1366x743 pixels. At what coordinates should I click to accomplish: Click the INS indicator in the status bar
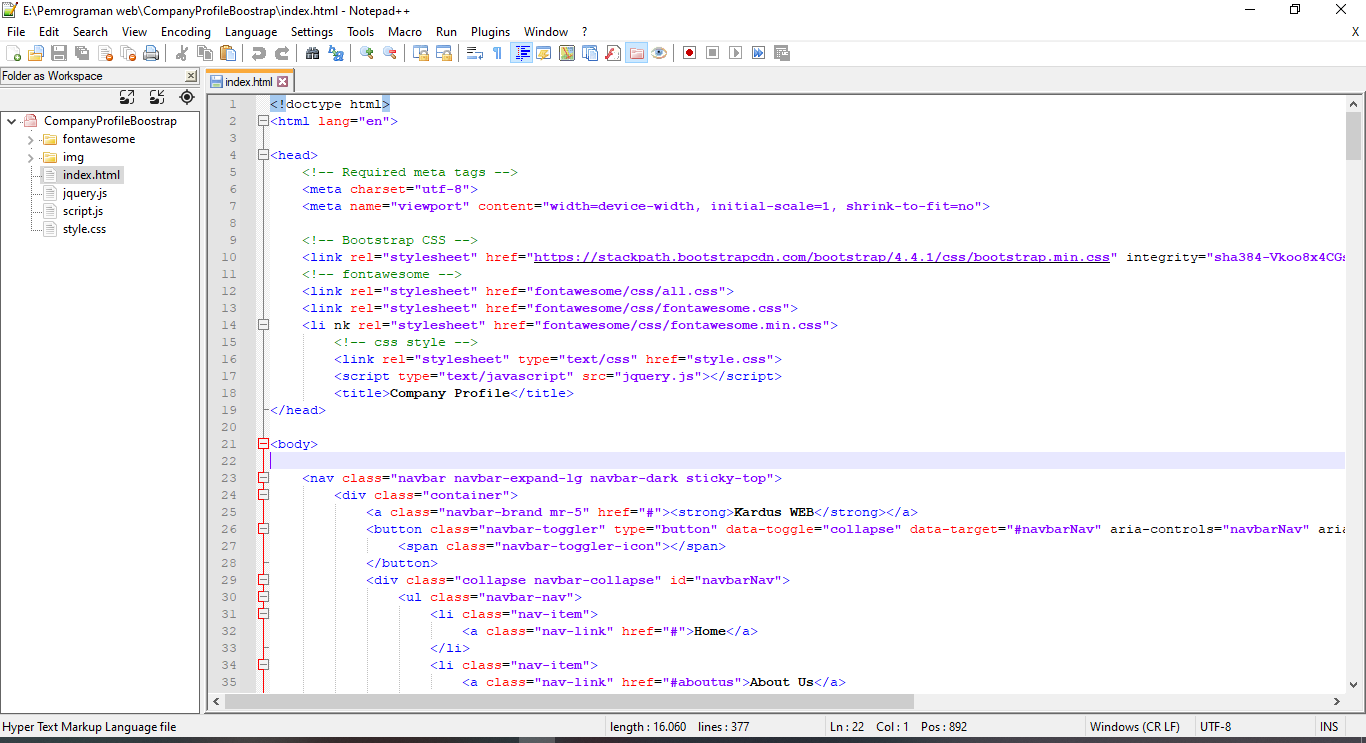coord(1329,726)
